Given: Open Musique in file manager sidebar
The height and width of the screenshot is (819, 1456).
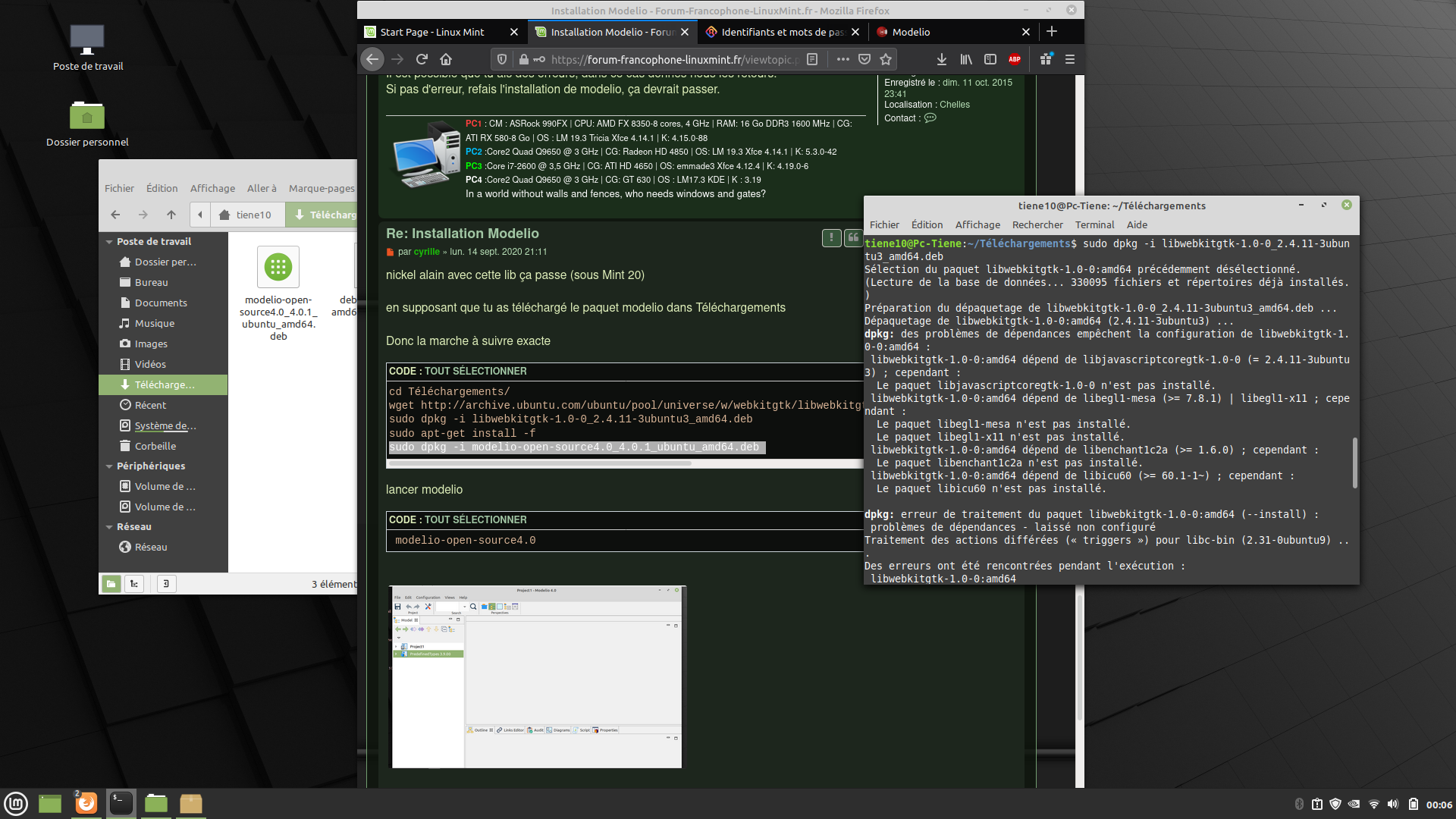Looking at the screenshot, I should [163, 323].
